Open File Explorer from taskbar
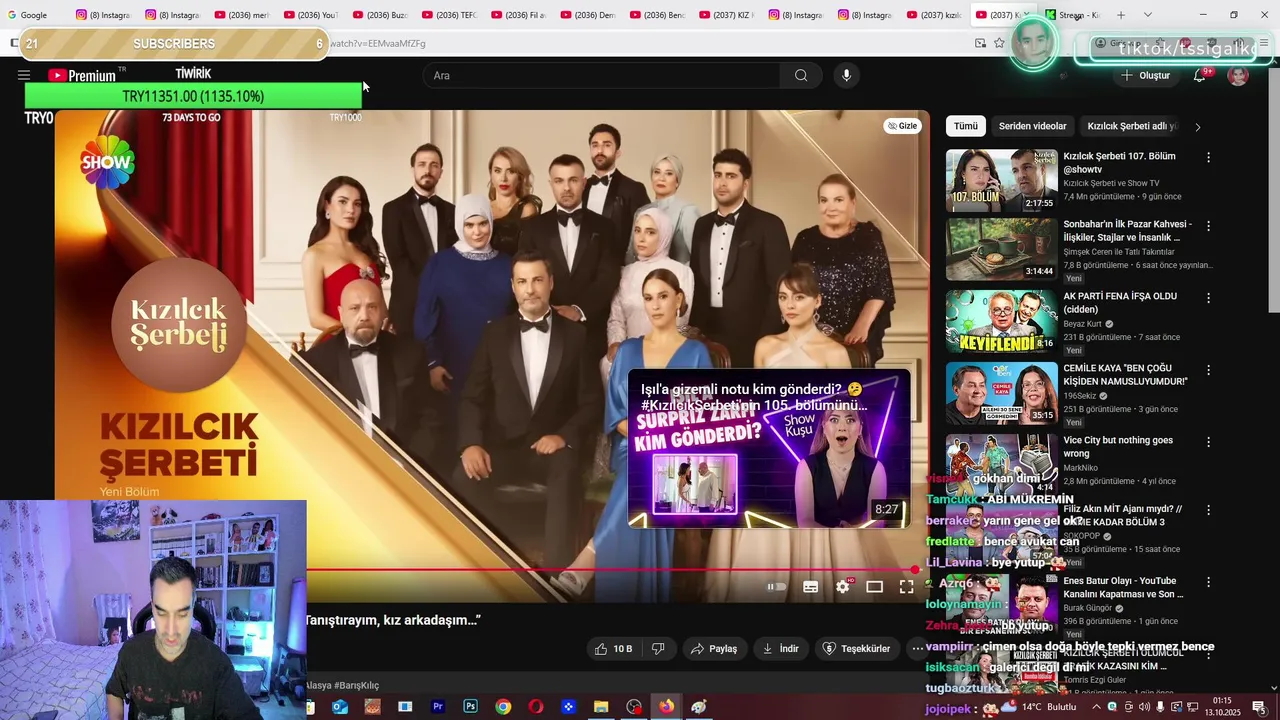This screenshot has height=720, width=1280. pyautogui.click(x=601, y=707)
